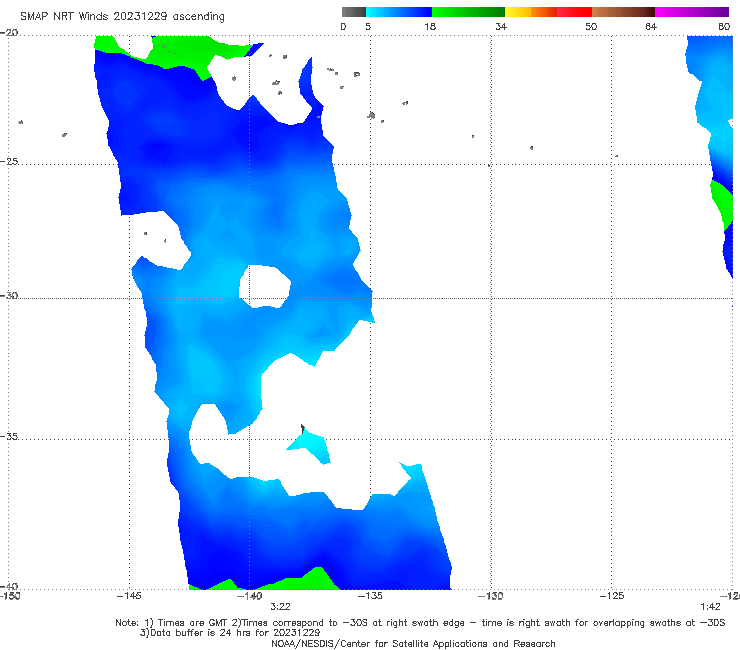
Task: Click the NOAA/NESDIS Center for Satellite Applications credit
Action: pos(413,643)
